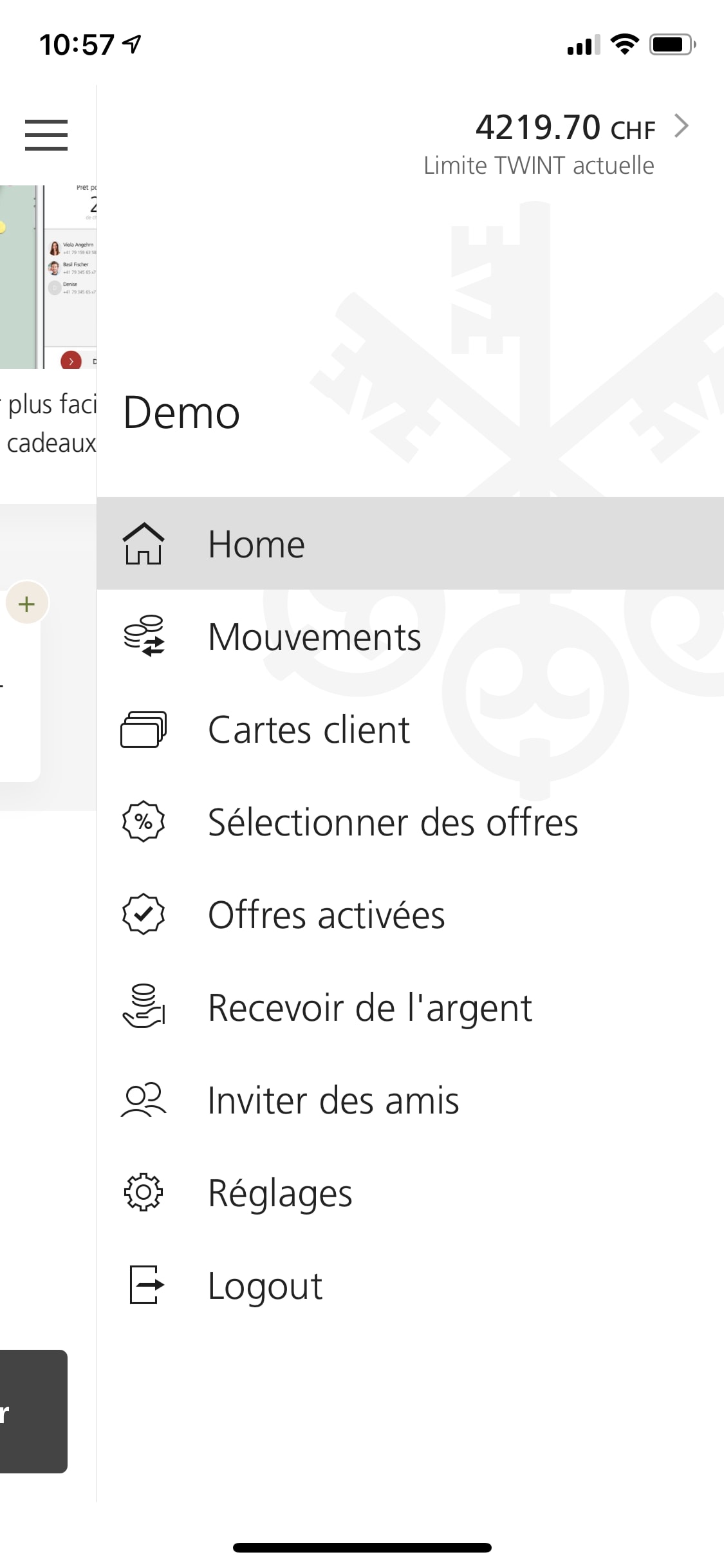Go to Offres activées
The height and width of the screenshot is (1568, 724).
tap(326, 915)
